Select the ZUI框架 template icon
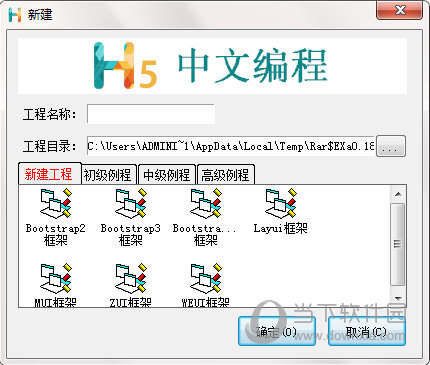Screen dimensions: 430x365 [x=131, y=279]
